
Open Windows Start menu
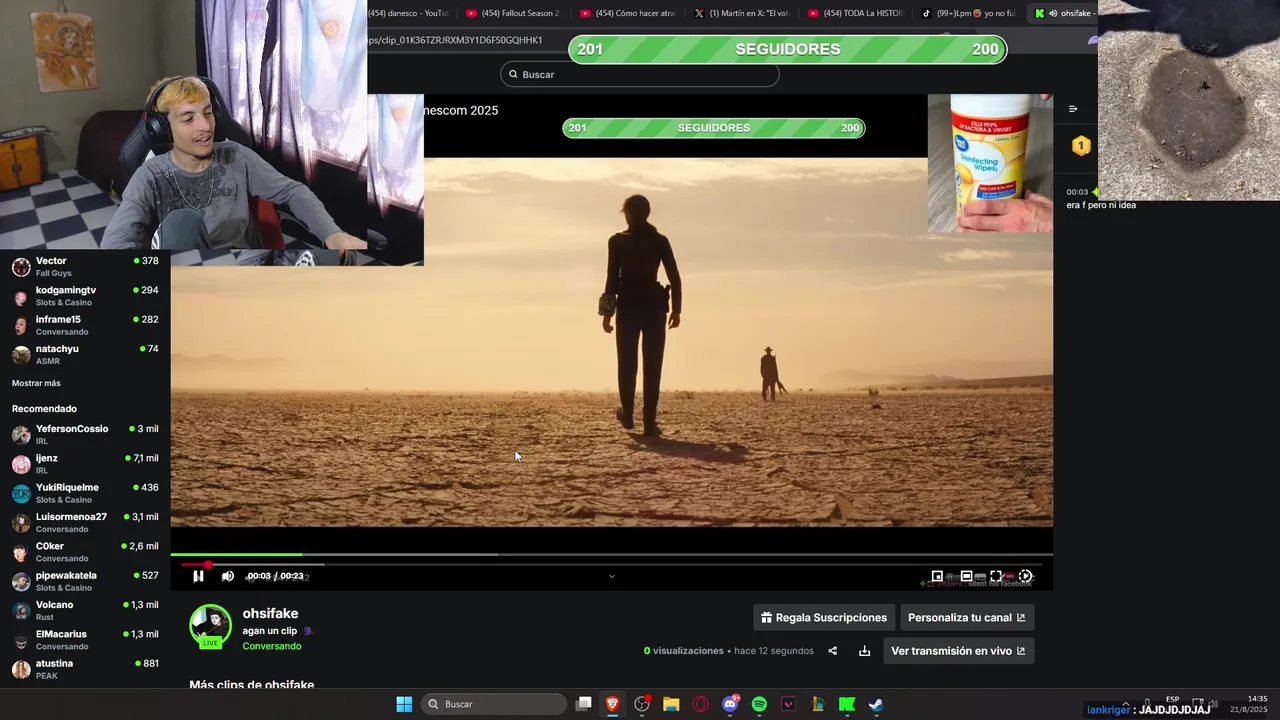pos(404,704)
